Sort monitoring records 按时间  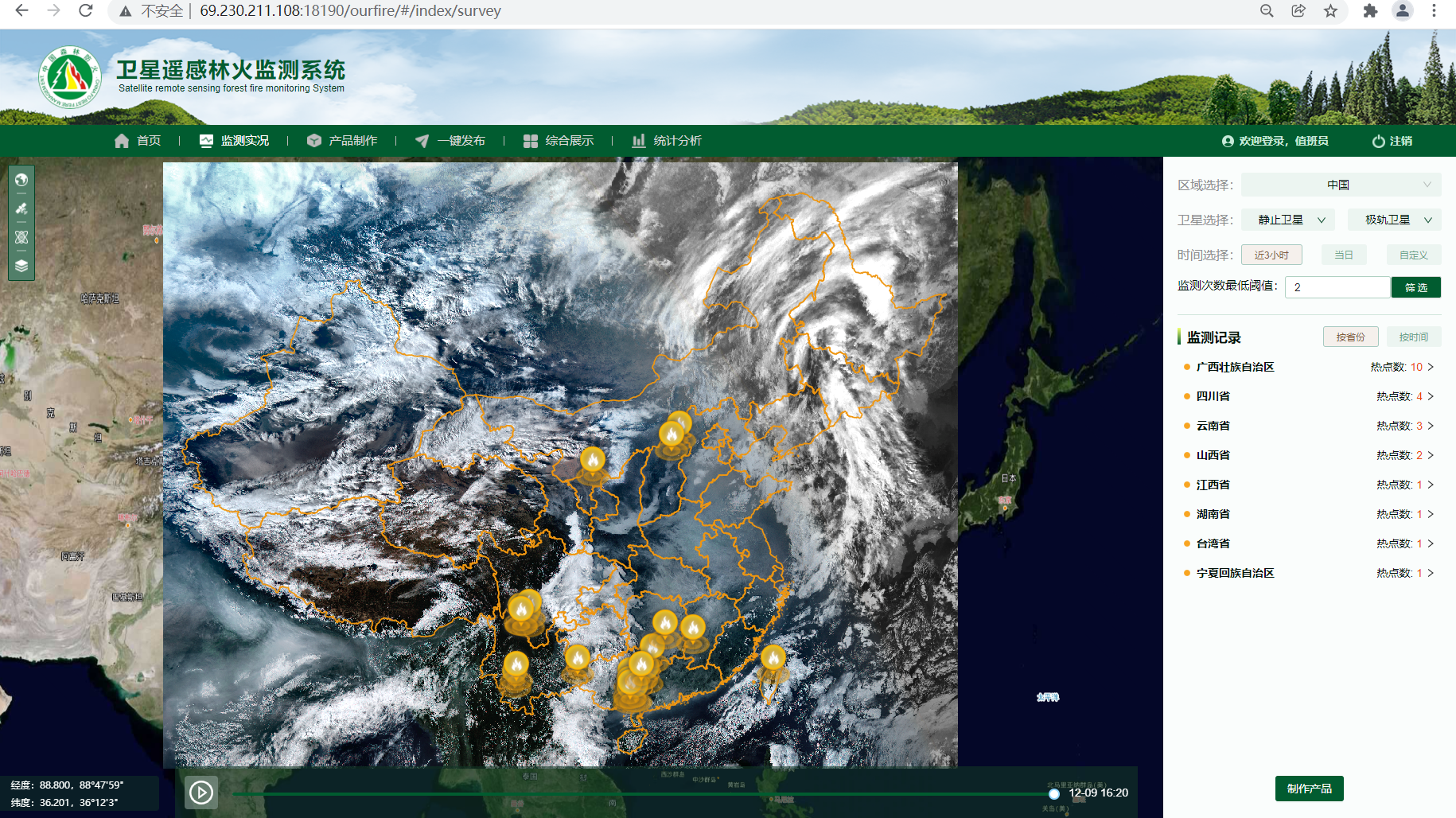1414,337
